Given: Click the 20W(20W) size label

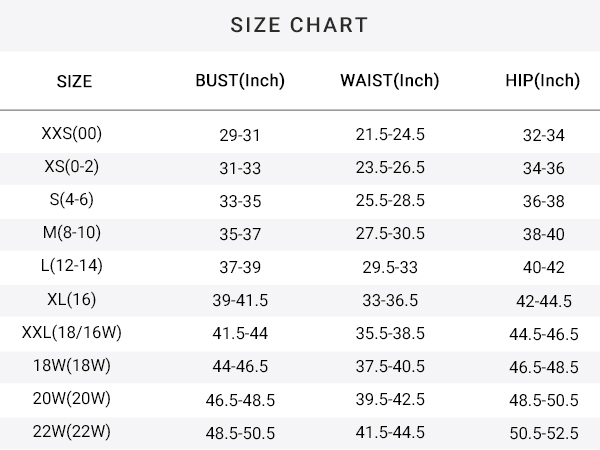Looking at the screenshot, I should pyautogui.click(x=72, y=399).
